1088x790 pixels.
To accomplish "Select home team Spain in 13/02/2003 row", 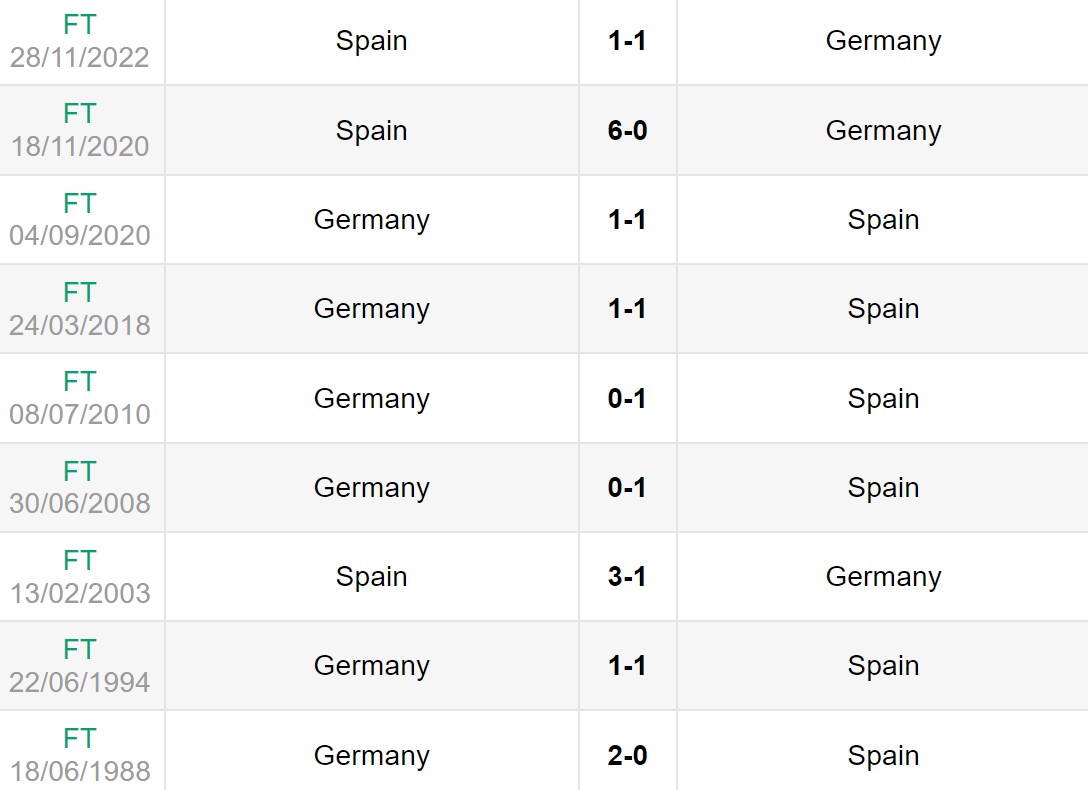I will point(371,577).
